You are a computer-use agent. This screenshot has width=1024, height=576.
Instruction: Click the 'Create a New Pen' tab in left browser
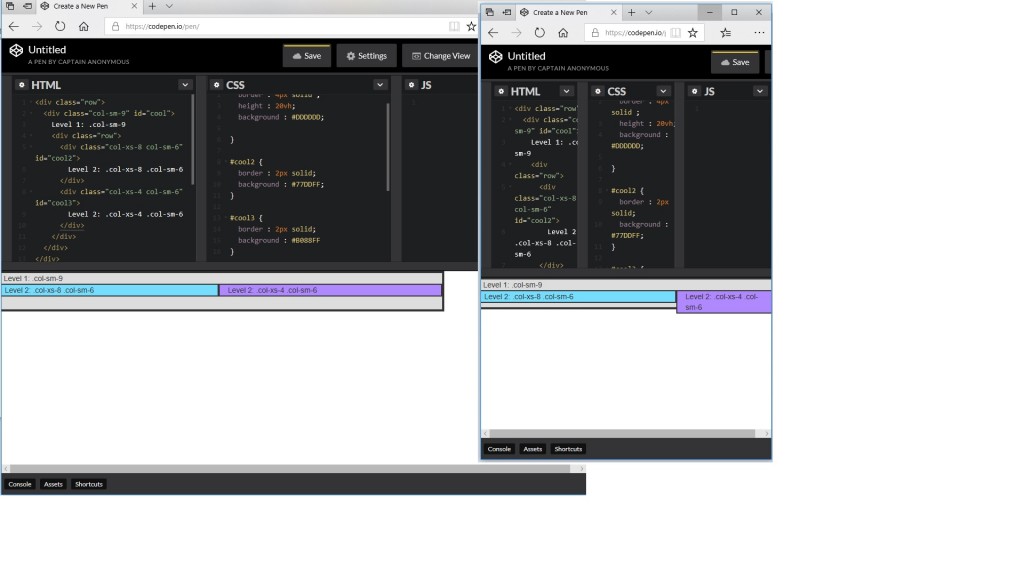click(x=88, y=6)
